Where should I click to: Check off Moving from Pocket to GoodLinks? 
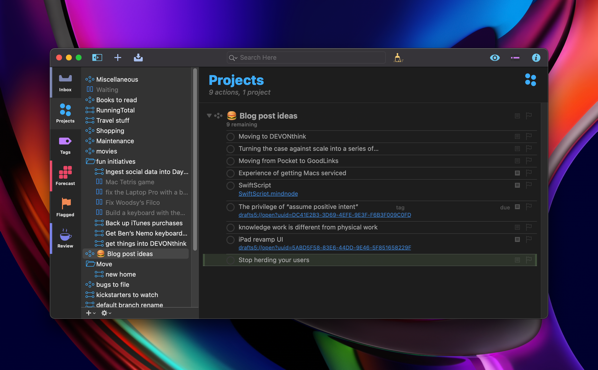tap(230, 161)
